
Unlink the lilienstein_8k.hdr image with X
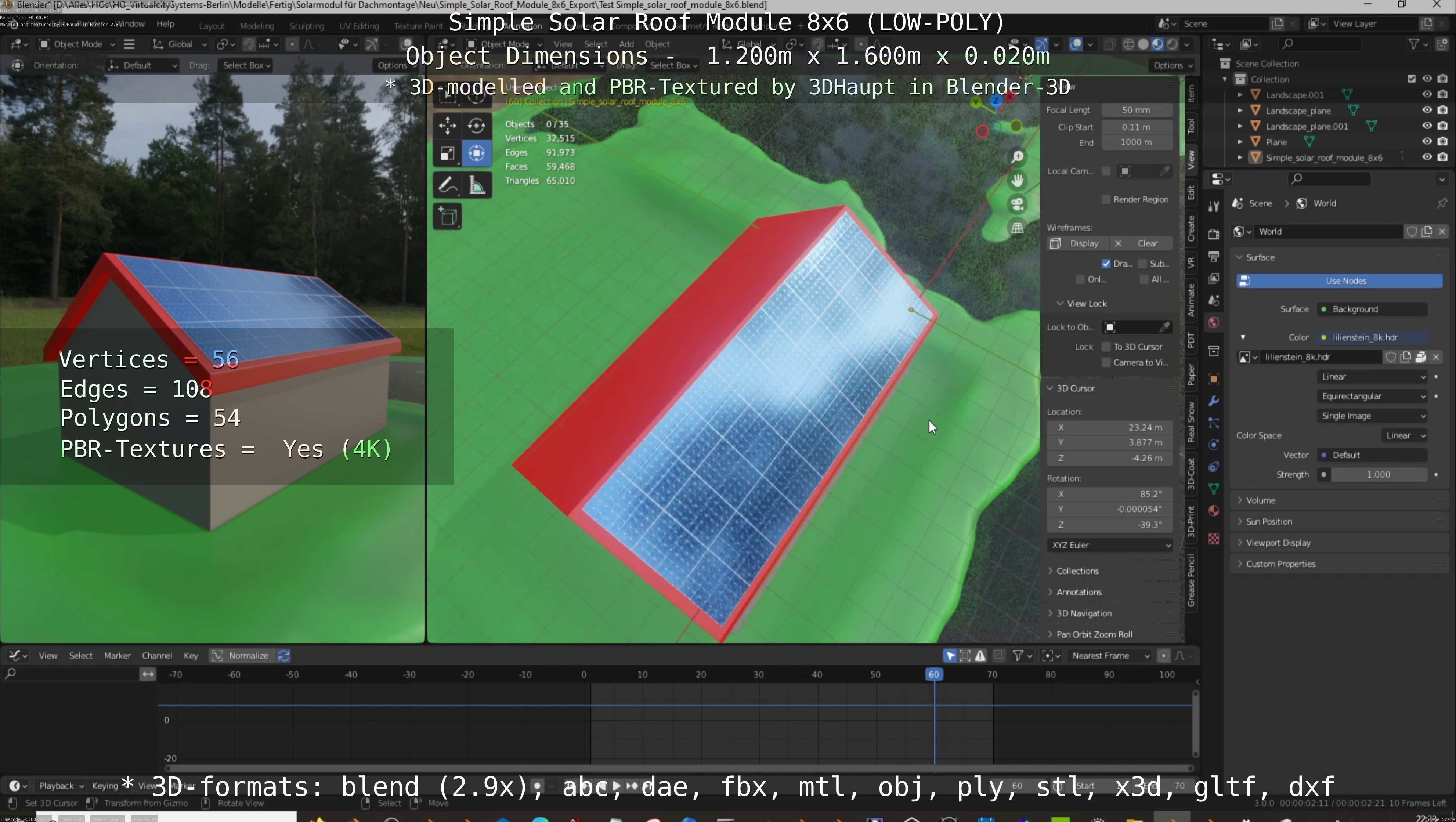[x=1436, y=356]
